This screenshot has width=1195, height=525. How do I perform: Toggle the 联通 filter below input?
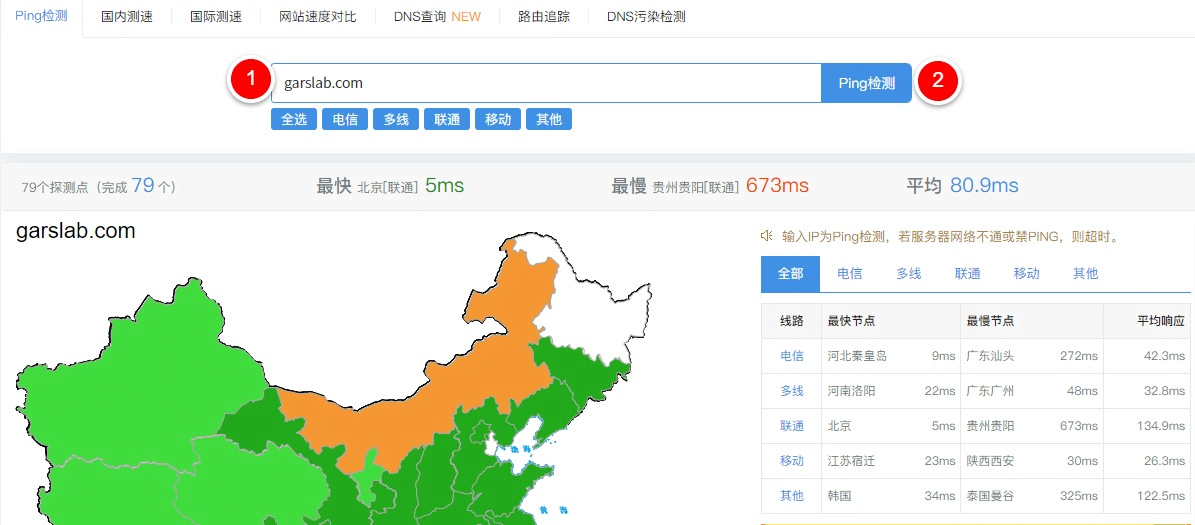point(447,120)
